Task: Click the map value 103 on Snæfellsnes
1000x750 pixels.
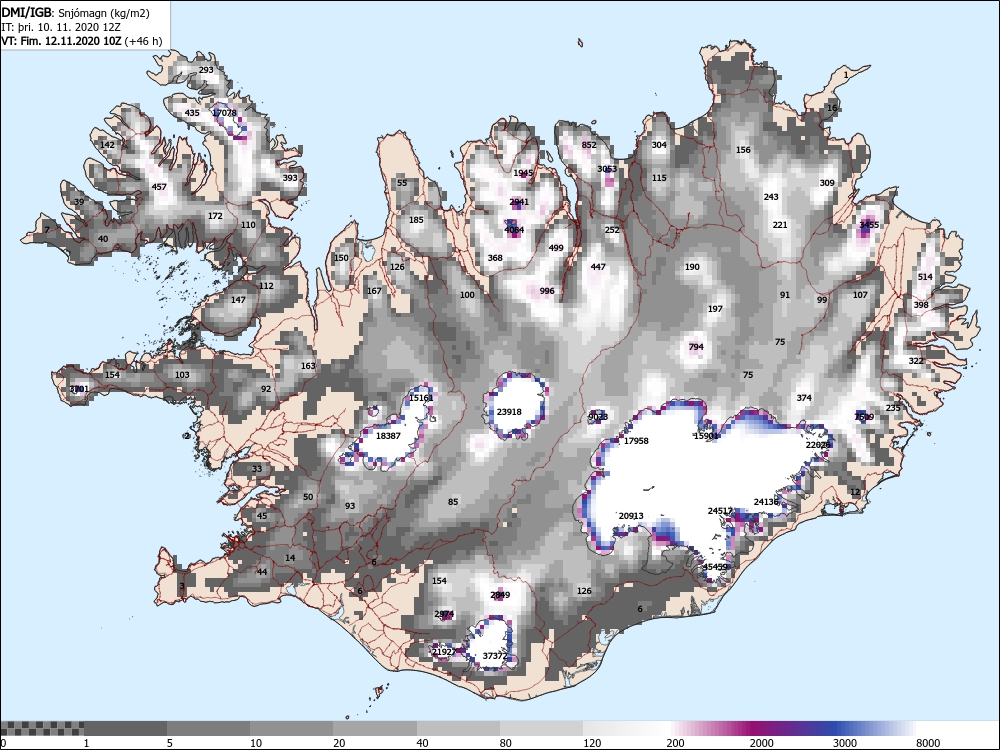Action: coord(182,375)
